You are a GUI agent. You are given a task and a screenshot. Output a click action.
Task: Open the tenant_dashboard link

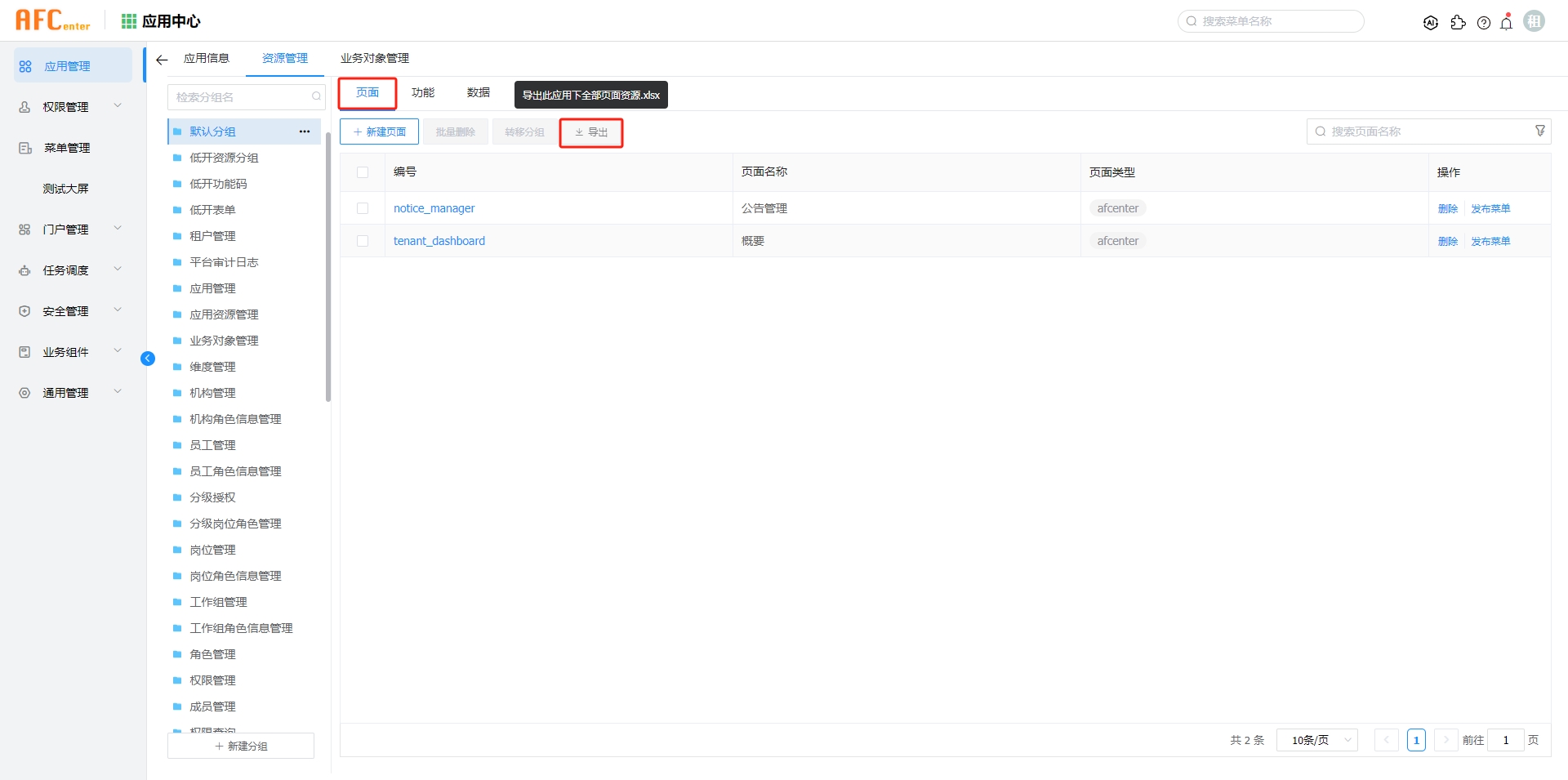439,241
